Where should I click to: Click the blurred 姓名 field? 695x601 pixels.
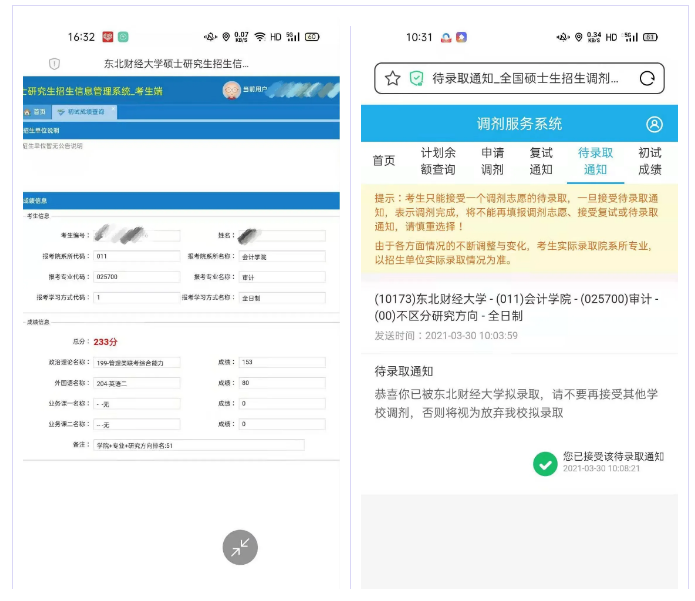tap(282, 235)
